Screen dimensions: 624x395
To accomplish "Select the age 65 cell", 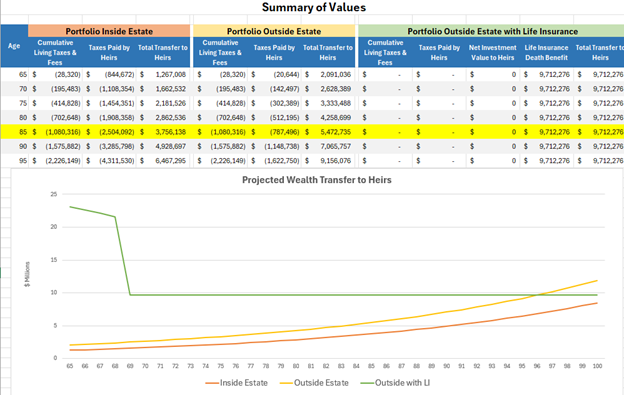I will 15,74.
